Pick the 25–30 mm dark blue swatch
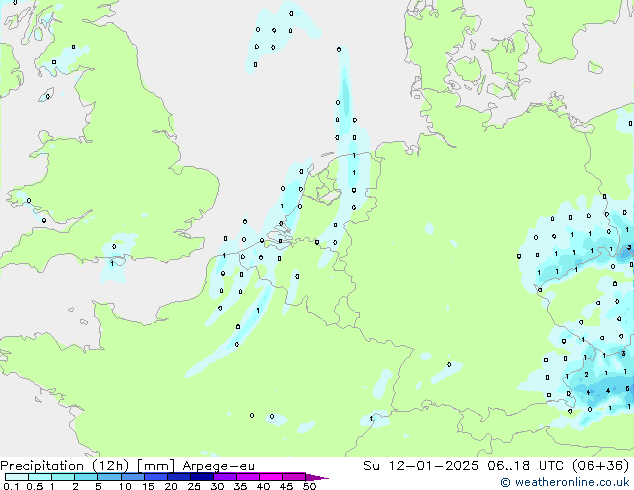634x490 pixels. [x=201, y=477]
